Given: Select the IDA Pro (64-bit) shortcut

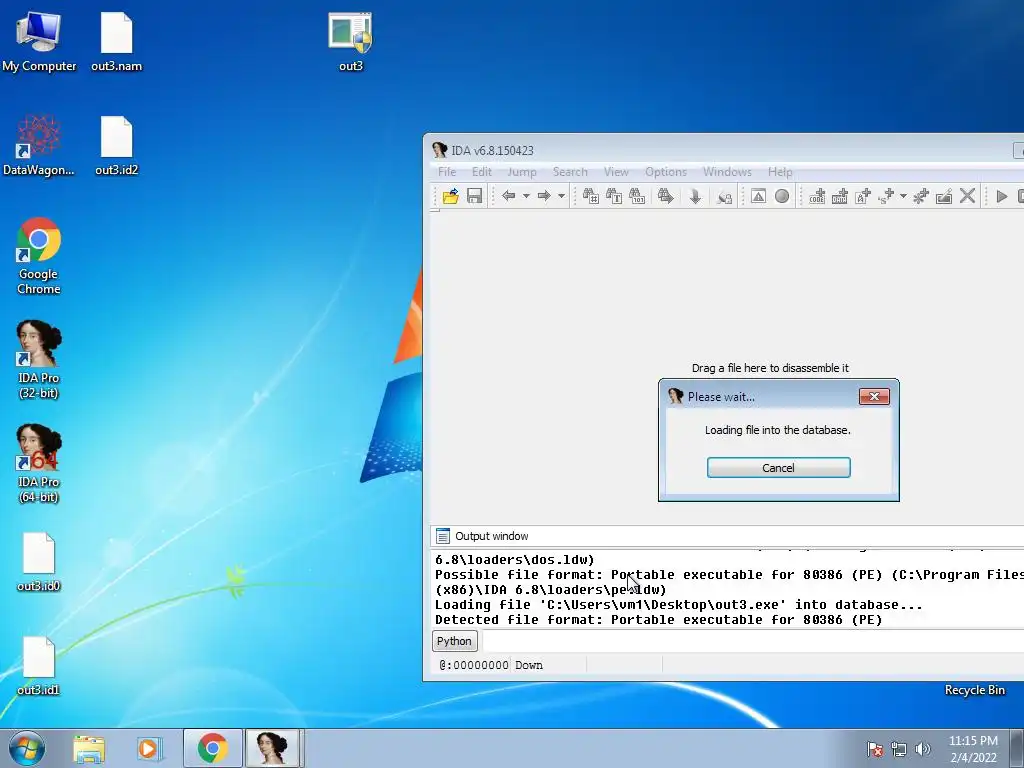Looking at the screenshot, I should click(39, 464).
